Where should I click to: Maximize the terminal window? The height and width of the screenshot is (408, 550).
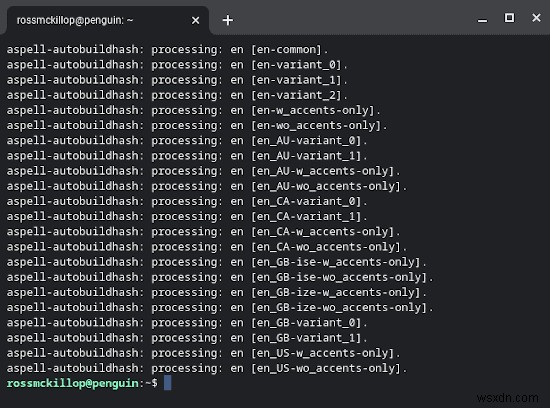tap(509, 18)
